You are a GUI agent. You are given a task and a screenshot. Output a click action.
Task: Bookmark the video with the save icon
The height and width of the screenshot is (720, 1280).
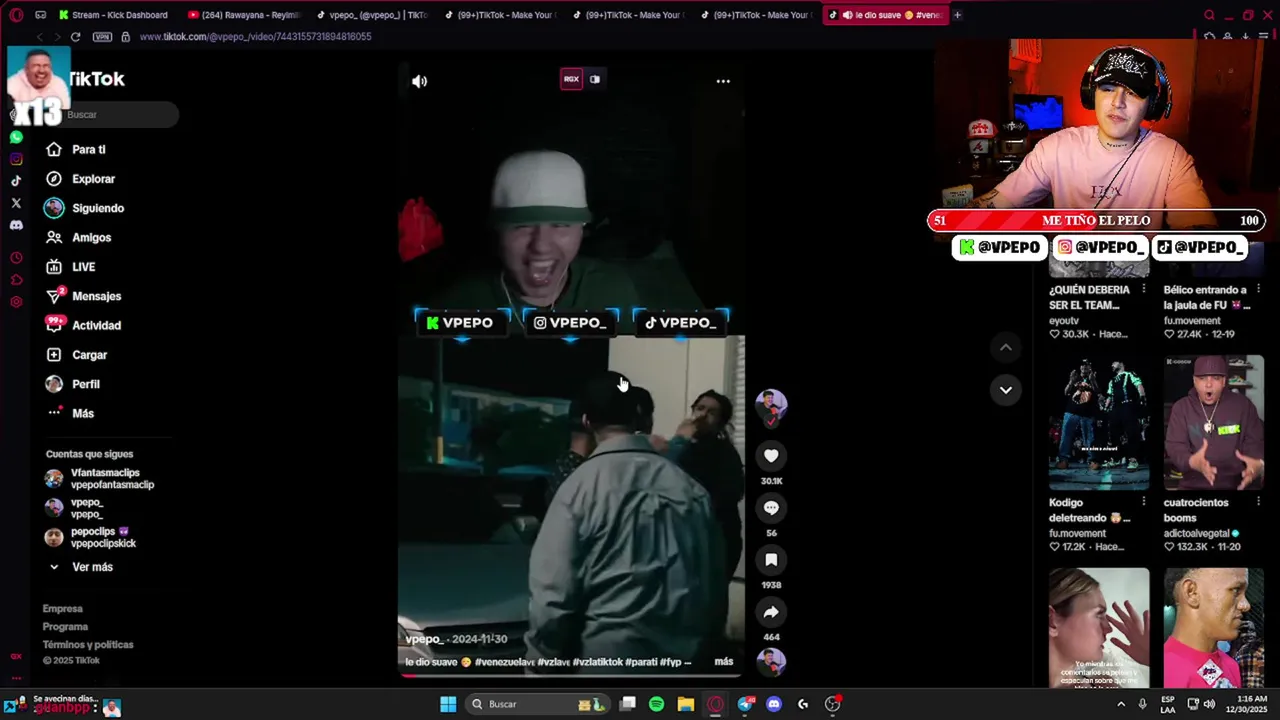pos(771,560)
